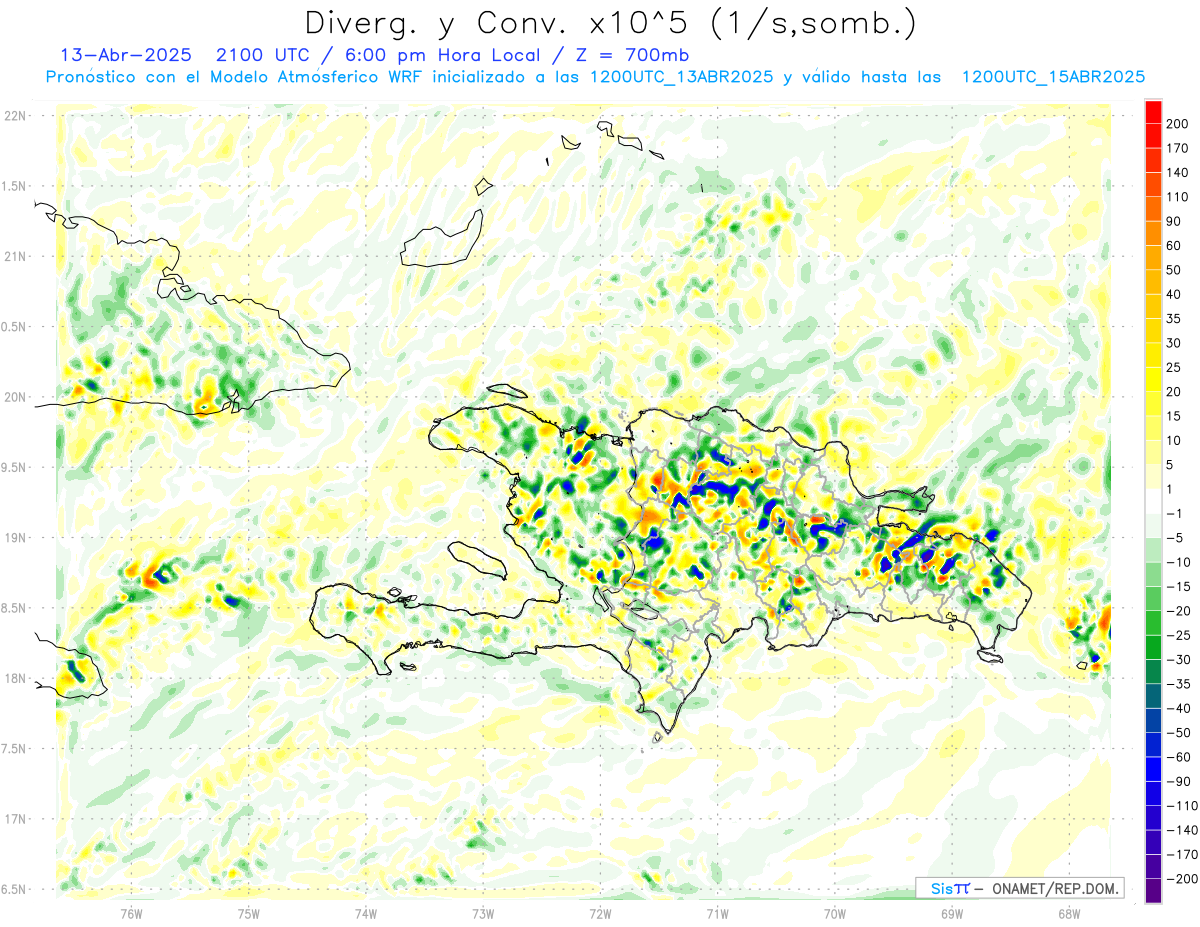Click the "Pronóstico con el Modelo Atmosferico WRF" text

[x=234, y=77]
